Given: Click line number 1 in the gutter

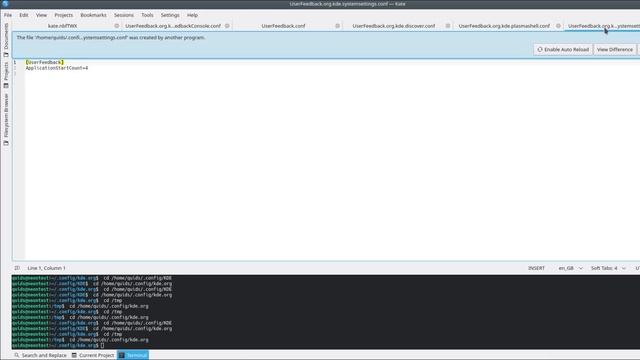Looking at the screenshot, I should coord(15,62).
